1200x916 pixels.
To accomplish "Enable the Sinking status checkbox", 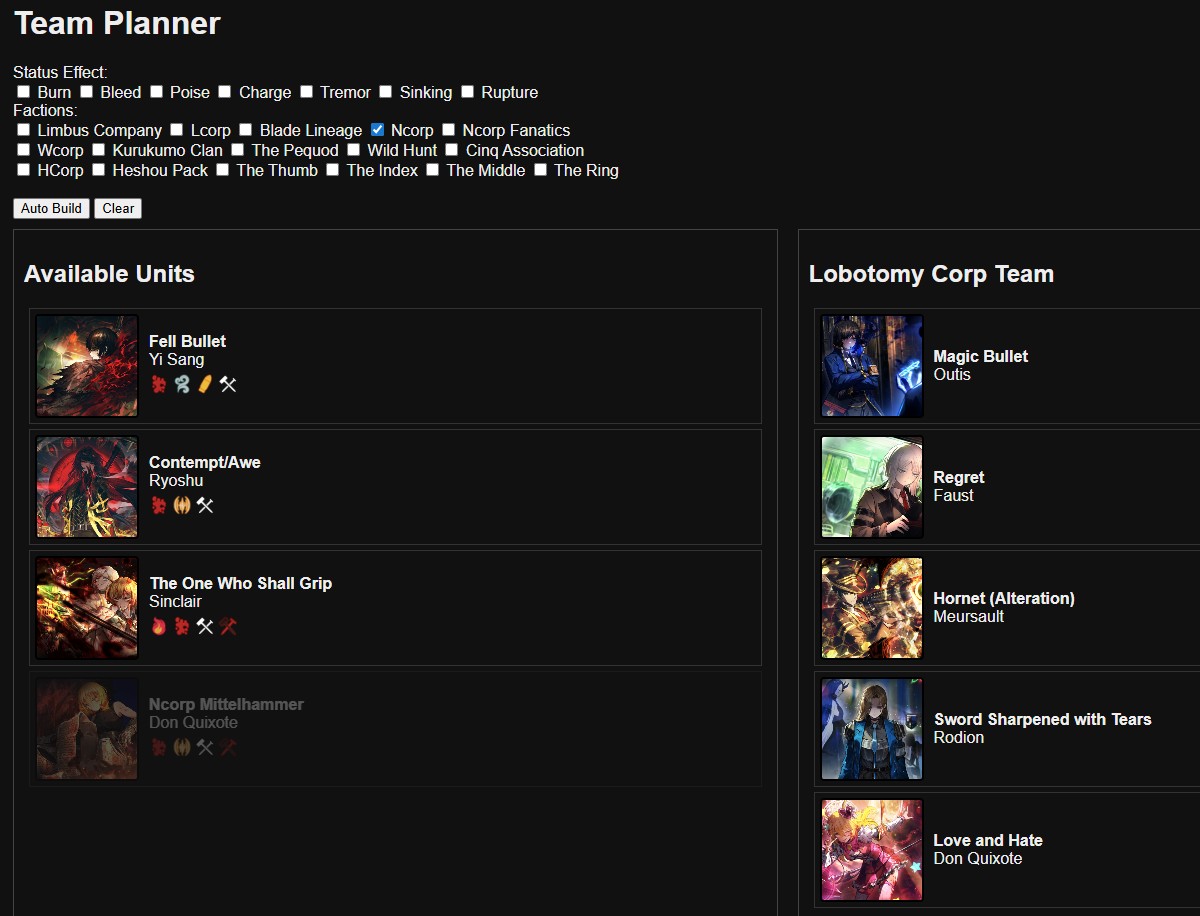I will point(385,91).
